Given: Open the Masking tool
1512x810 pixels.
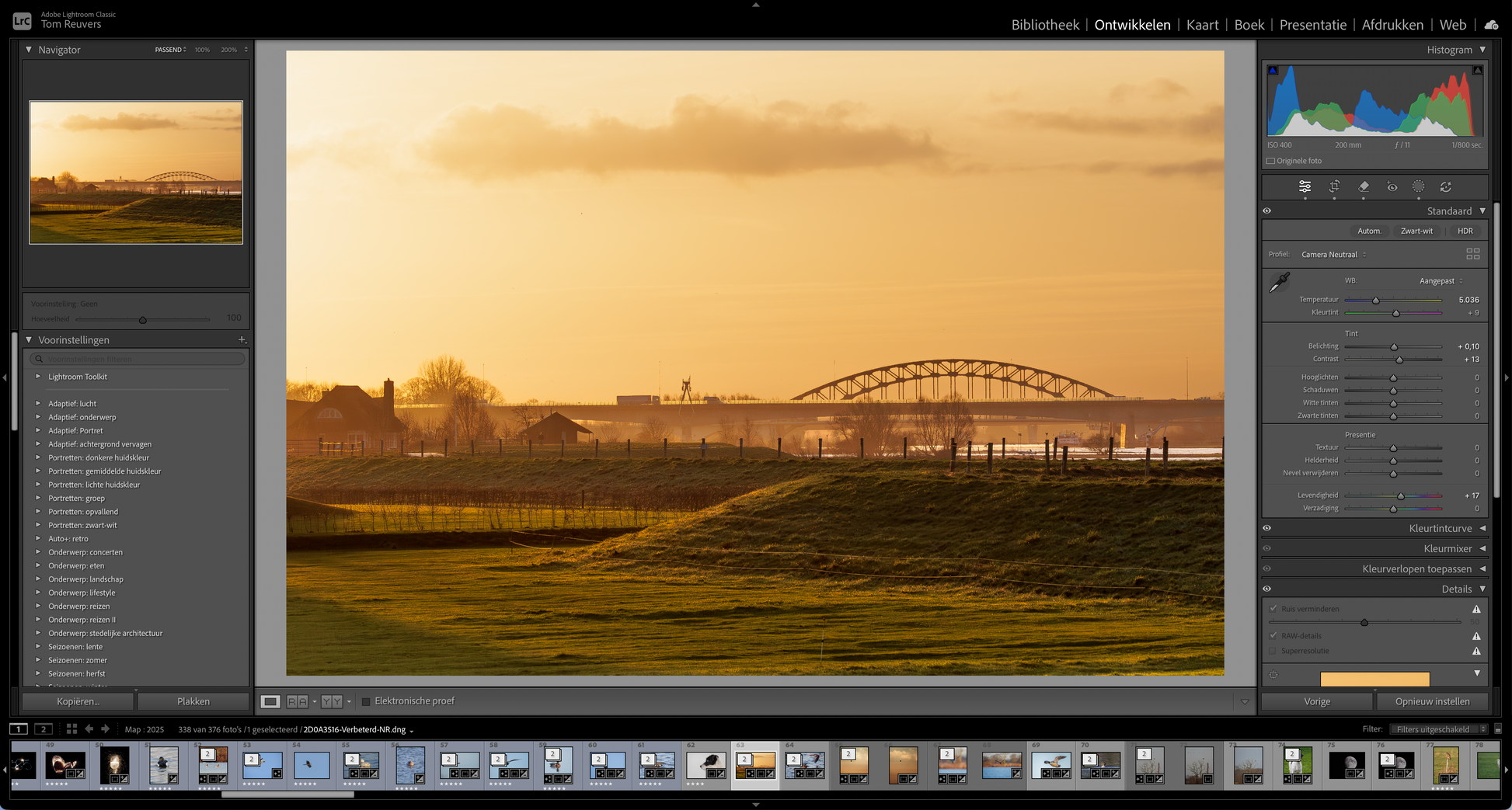Looking at the screenshot, I should pyautogui.click(x=1418, y=186).
